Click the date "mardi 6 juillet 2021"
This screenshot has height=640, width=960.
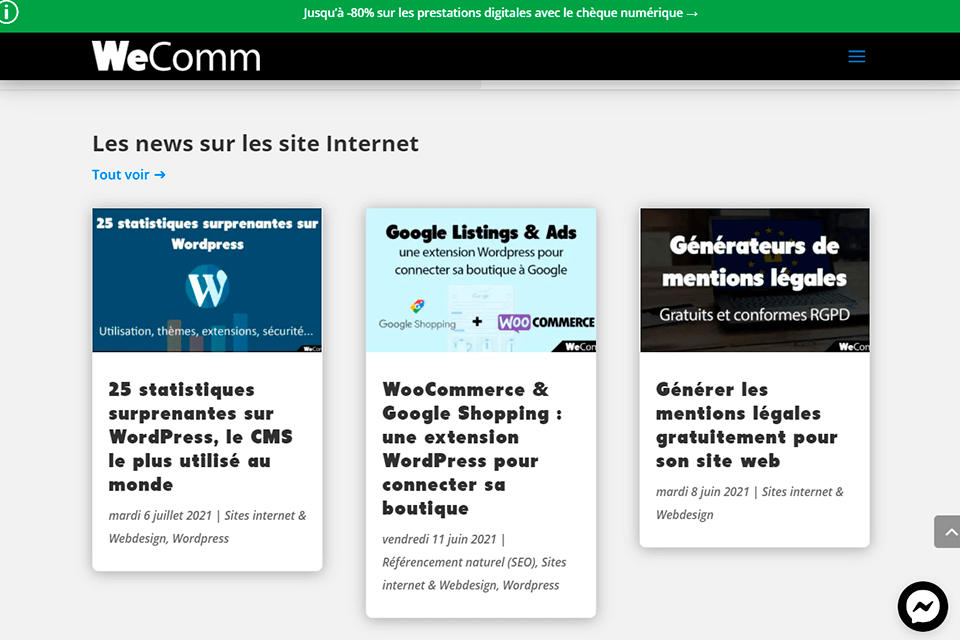pos(160,516)
